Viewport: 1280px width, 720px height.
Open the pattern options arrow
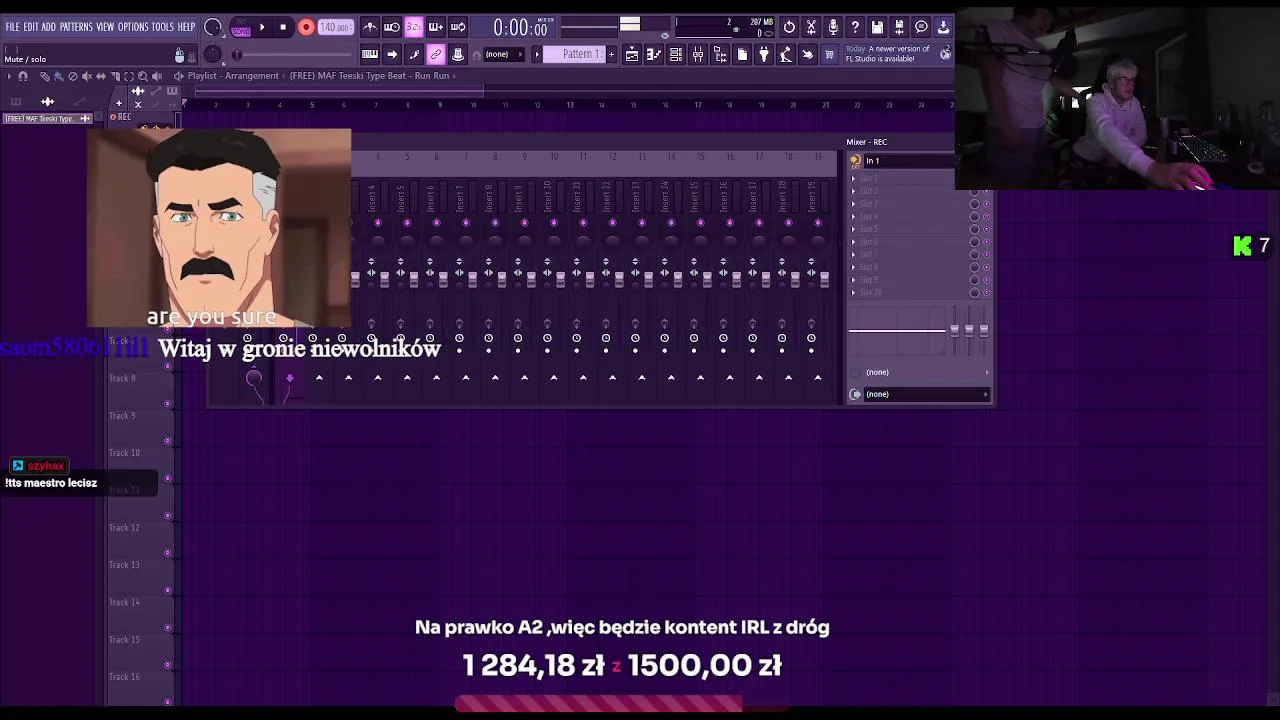[x=538, y=54]
